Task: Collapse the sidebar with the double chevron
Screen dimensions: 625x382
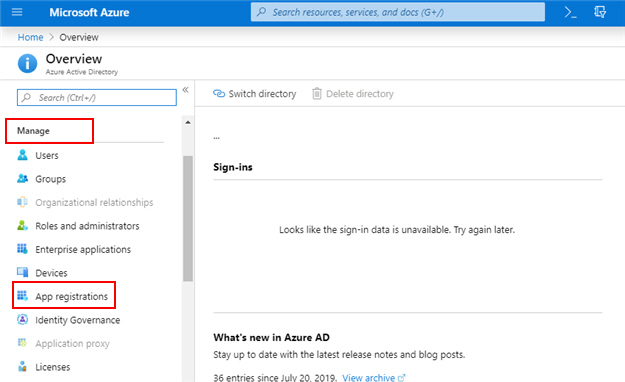Action: (185, 90)
